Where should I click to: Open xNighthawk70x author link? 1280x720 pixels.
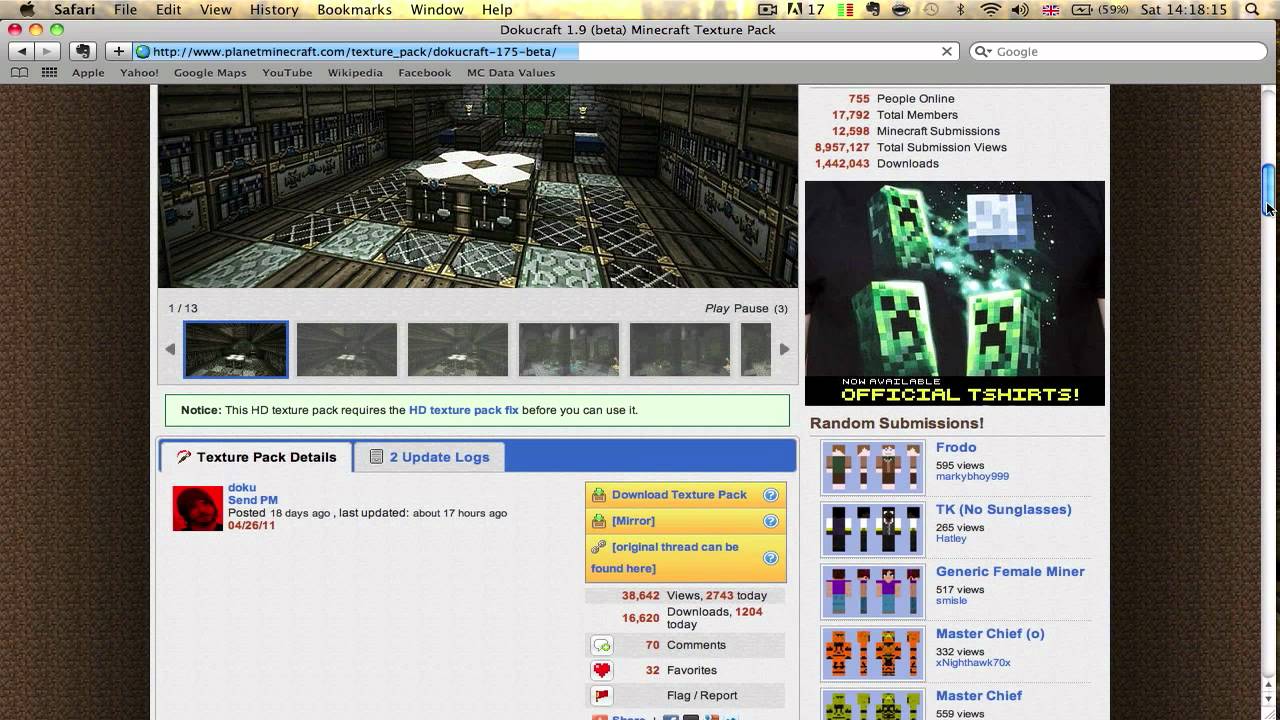click(x=973, y=662)
